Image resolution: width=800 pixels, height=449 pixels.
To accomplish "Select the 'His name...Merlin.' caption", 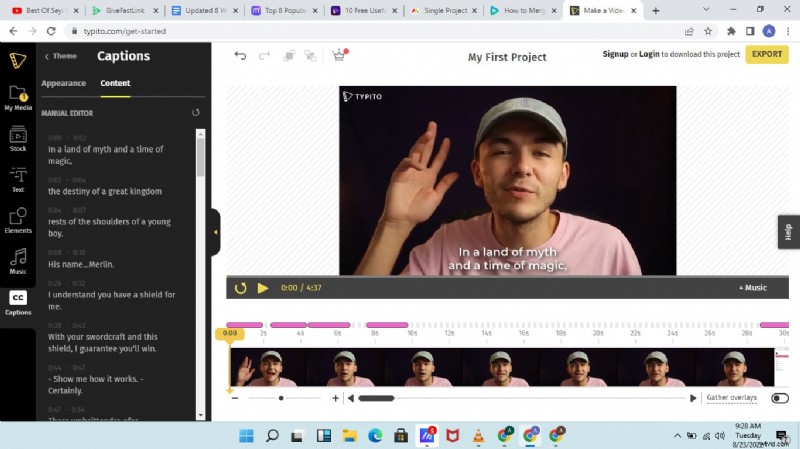I will pos(81,264).
